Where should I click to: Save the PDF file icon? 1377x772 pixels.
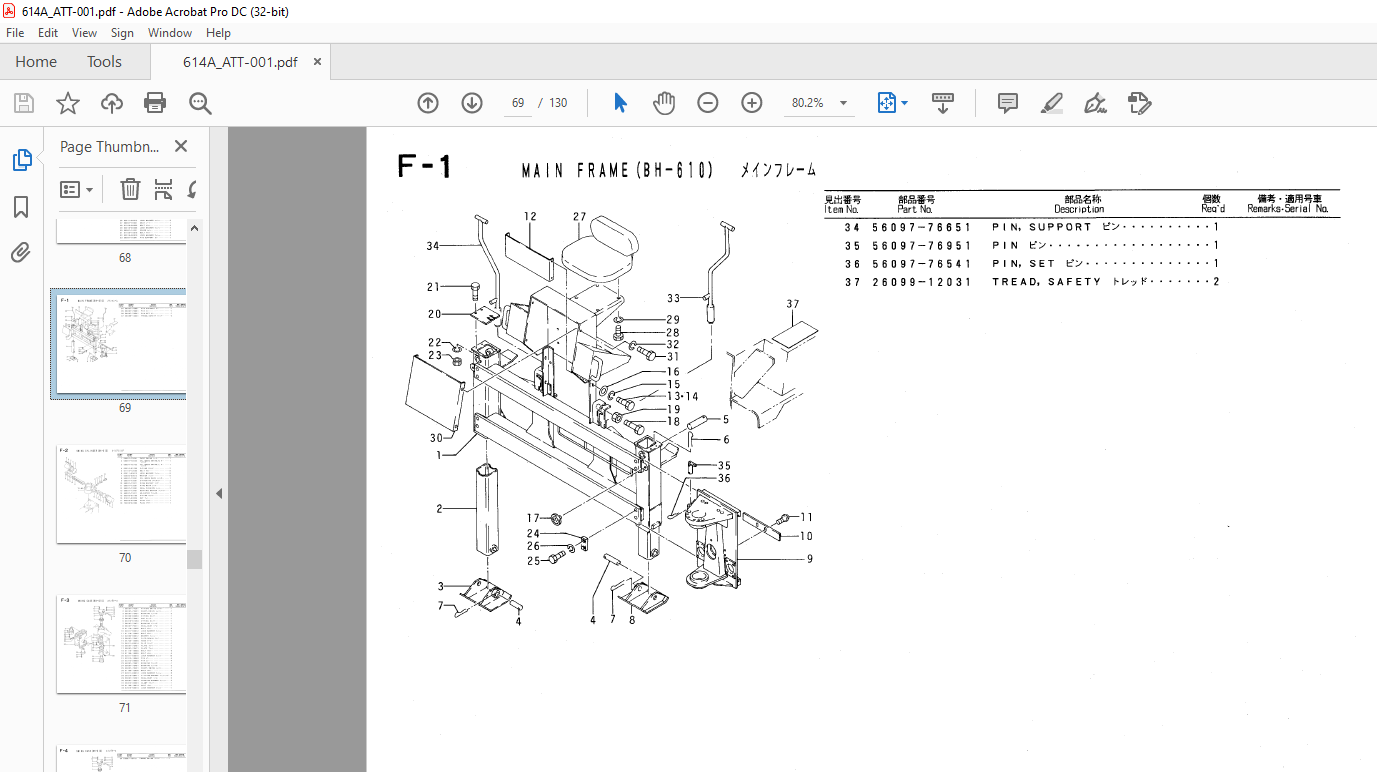coord(24,103)
